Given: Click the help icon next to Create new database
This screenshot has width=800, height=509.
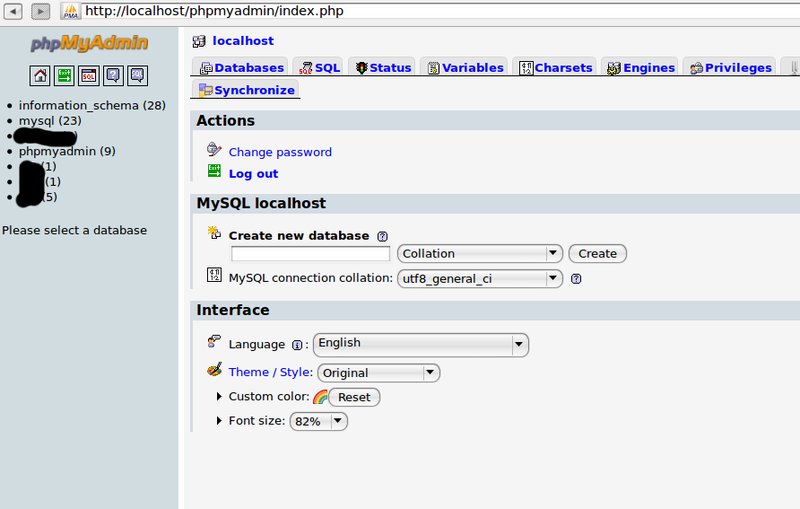Looking at the screenshot, I should 382,236.
